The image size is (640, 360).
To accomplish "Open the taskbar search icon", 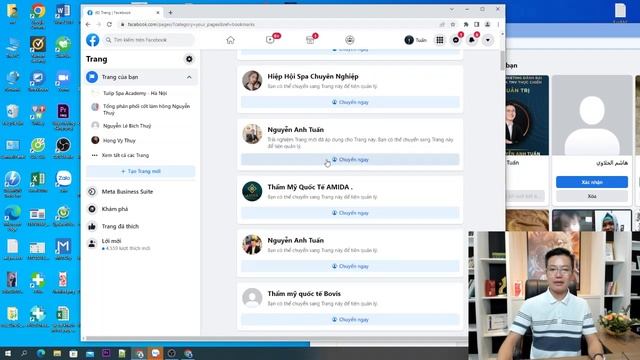I will pyautogui.click(x=24, y=353).
